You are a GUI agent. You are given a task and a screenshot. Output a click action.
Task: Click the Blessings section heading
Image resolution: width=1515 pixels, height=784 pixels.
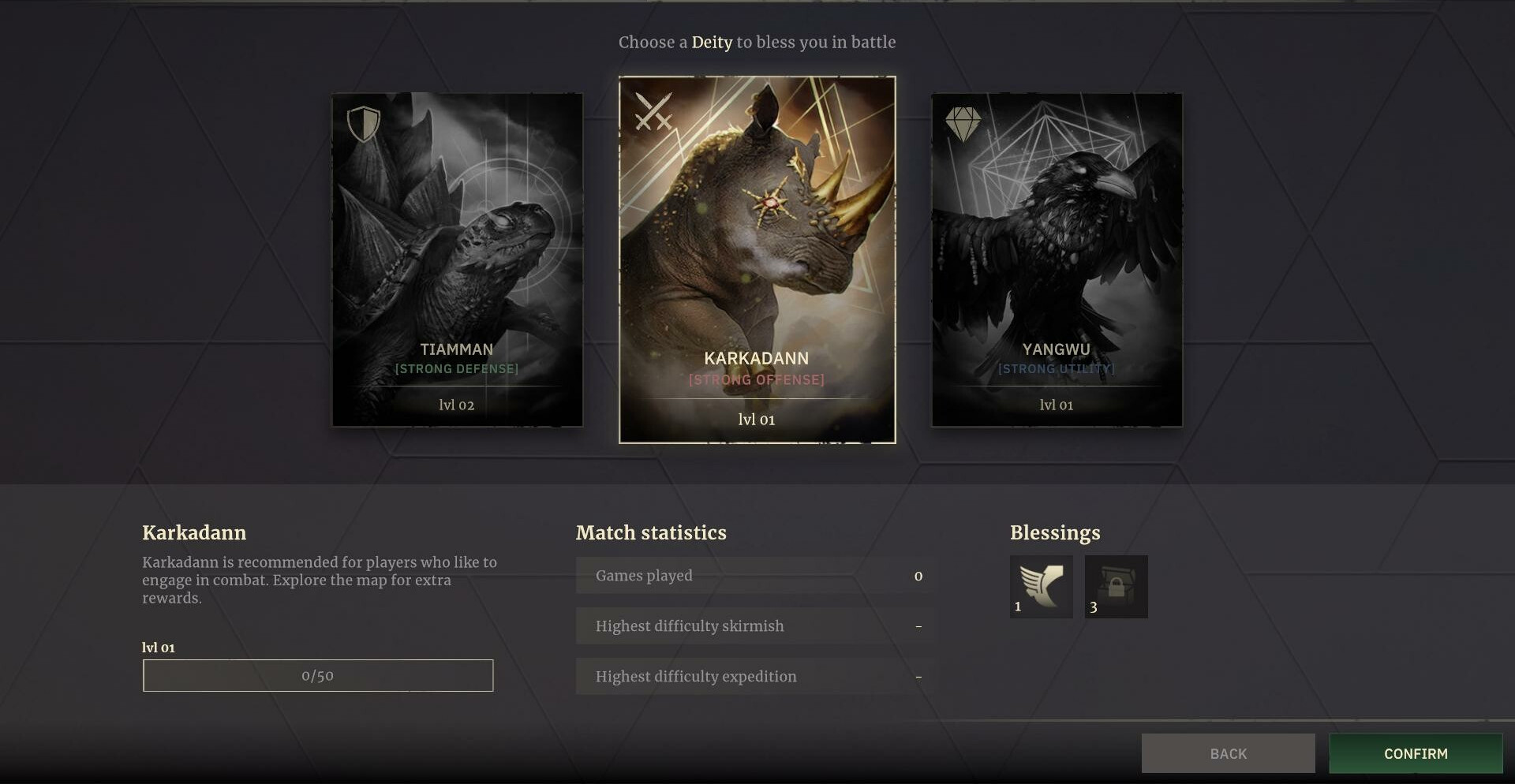click(1055, 533)
